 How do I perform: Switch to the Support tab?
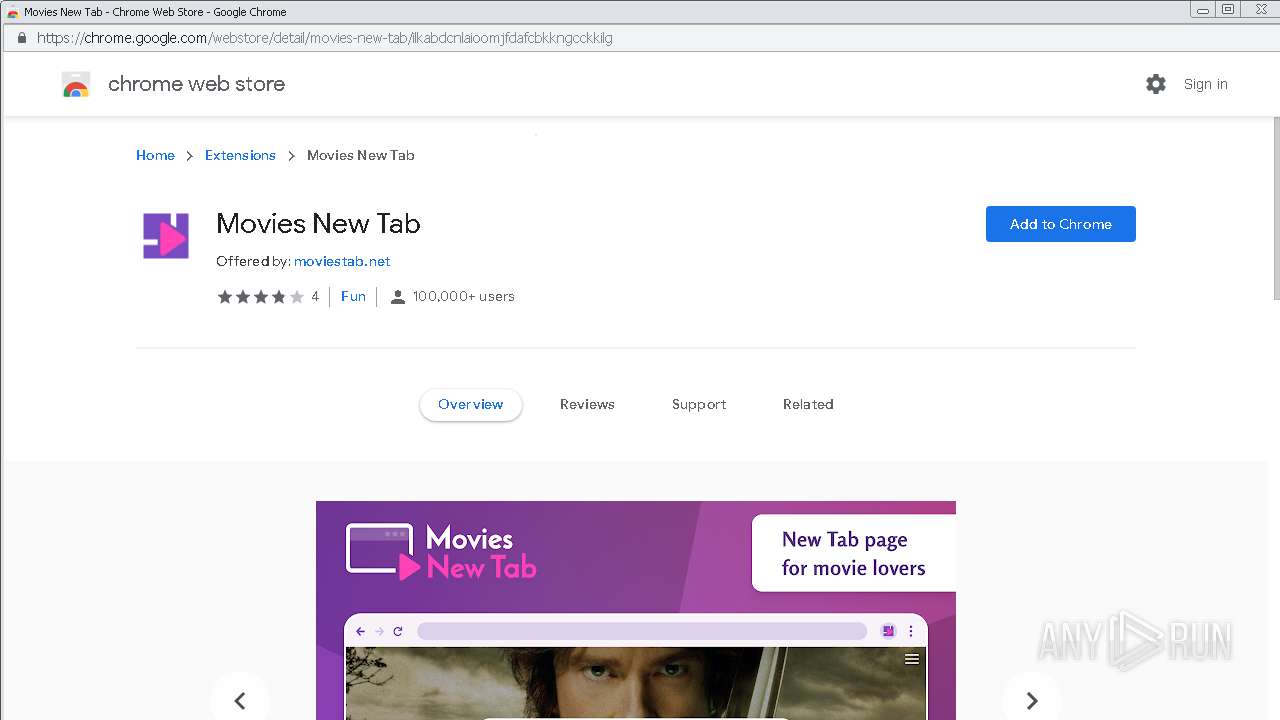[699, 404]
